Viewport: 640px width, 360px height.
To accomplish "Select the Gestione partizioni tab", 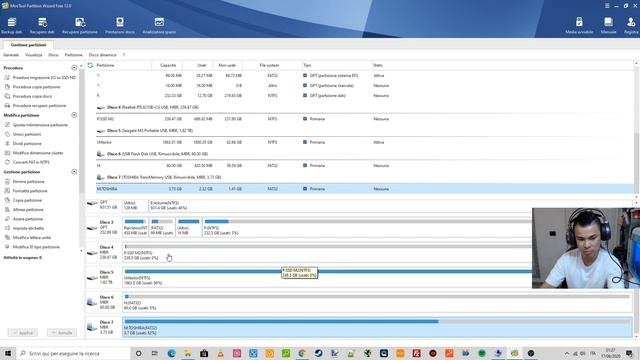I will coord(28,45).
